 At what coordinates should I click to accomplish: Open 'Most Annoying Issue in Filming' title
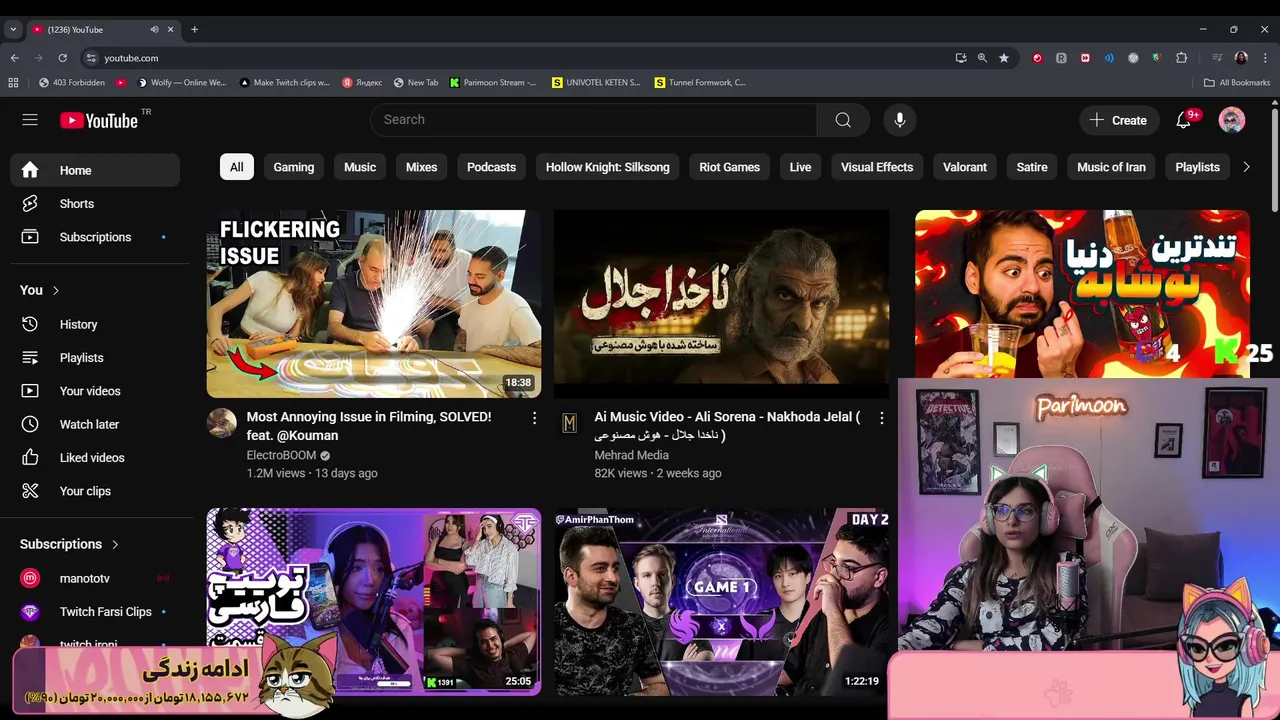(x=369, y=426)
